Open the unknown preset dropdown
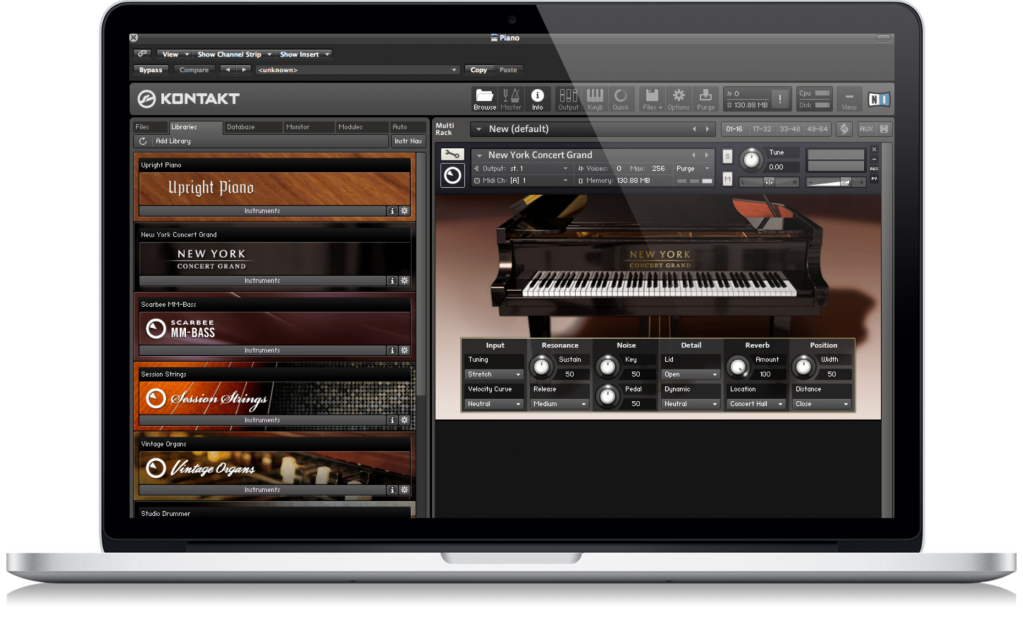 (x=358, y=70)
